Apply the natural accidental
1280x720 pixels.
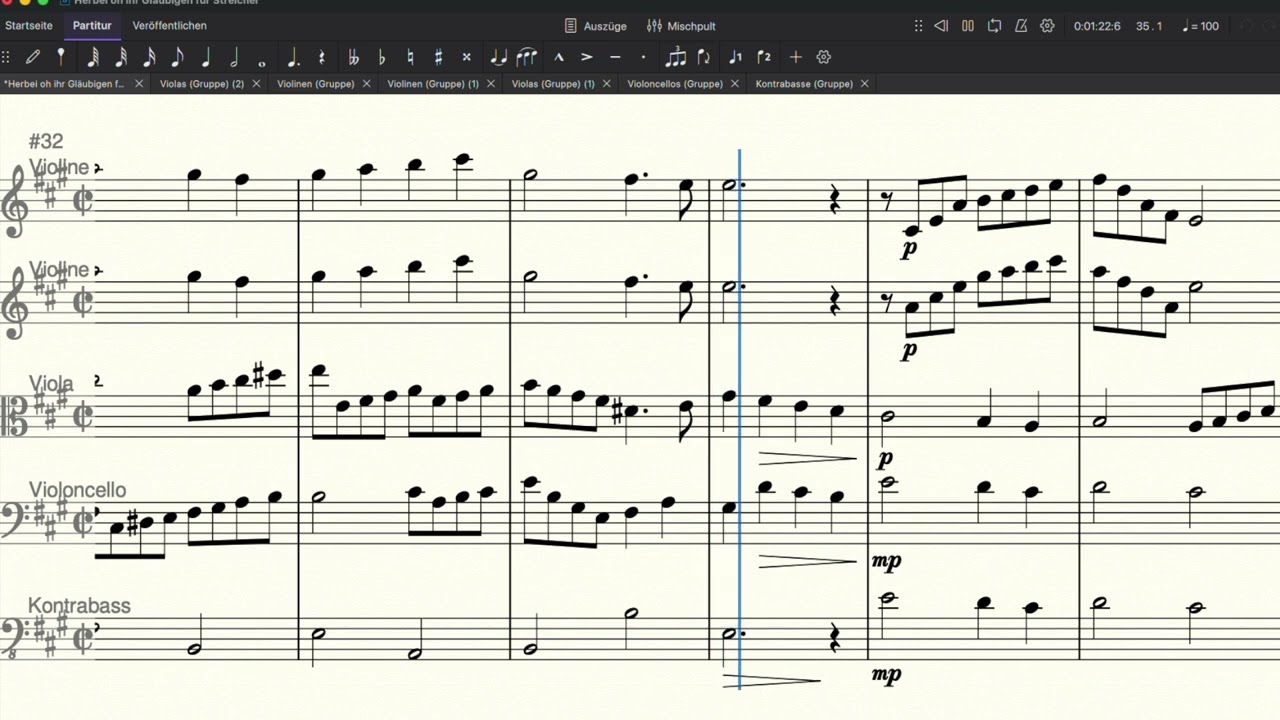[410, 57]
